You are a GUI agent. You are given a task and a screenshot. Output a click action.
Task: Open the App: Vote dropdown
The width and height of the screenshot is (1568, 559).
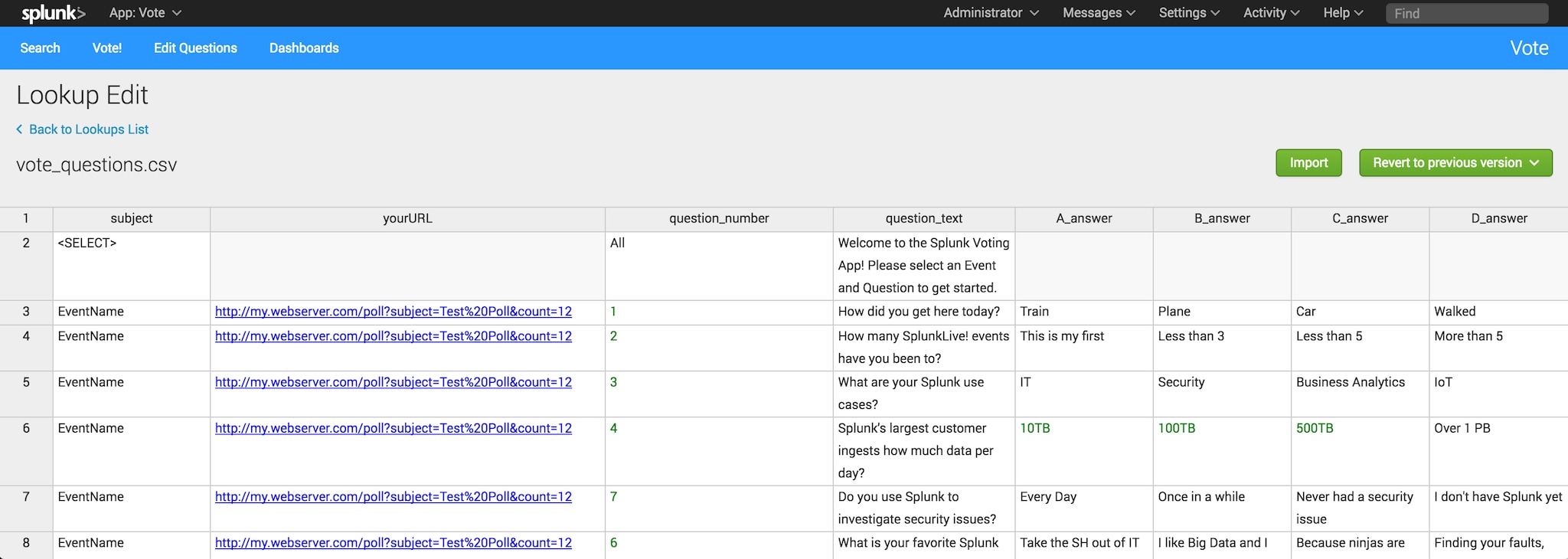145,13
